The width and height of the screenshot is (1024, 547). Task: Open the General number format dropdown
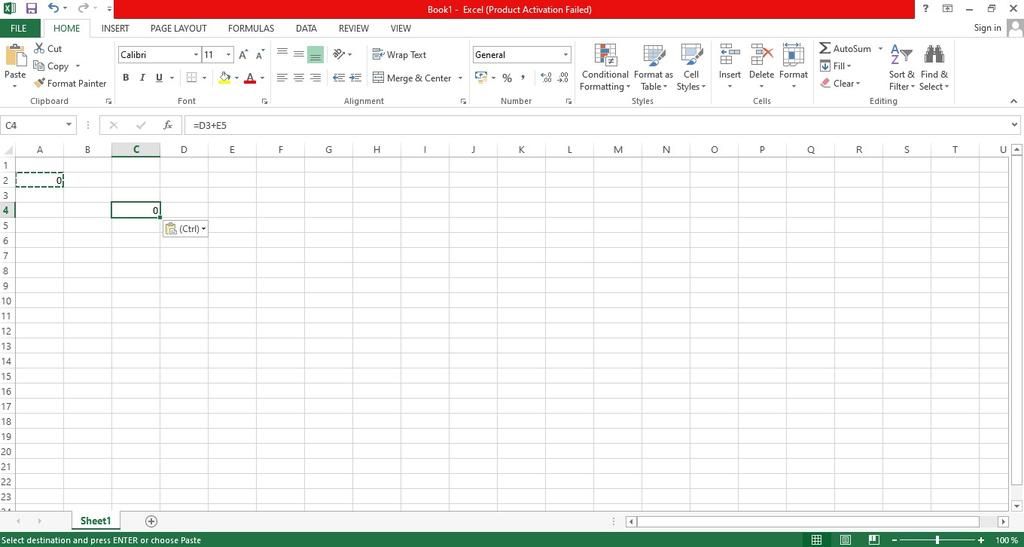tap(566, 55)
